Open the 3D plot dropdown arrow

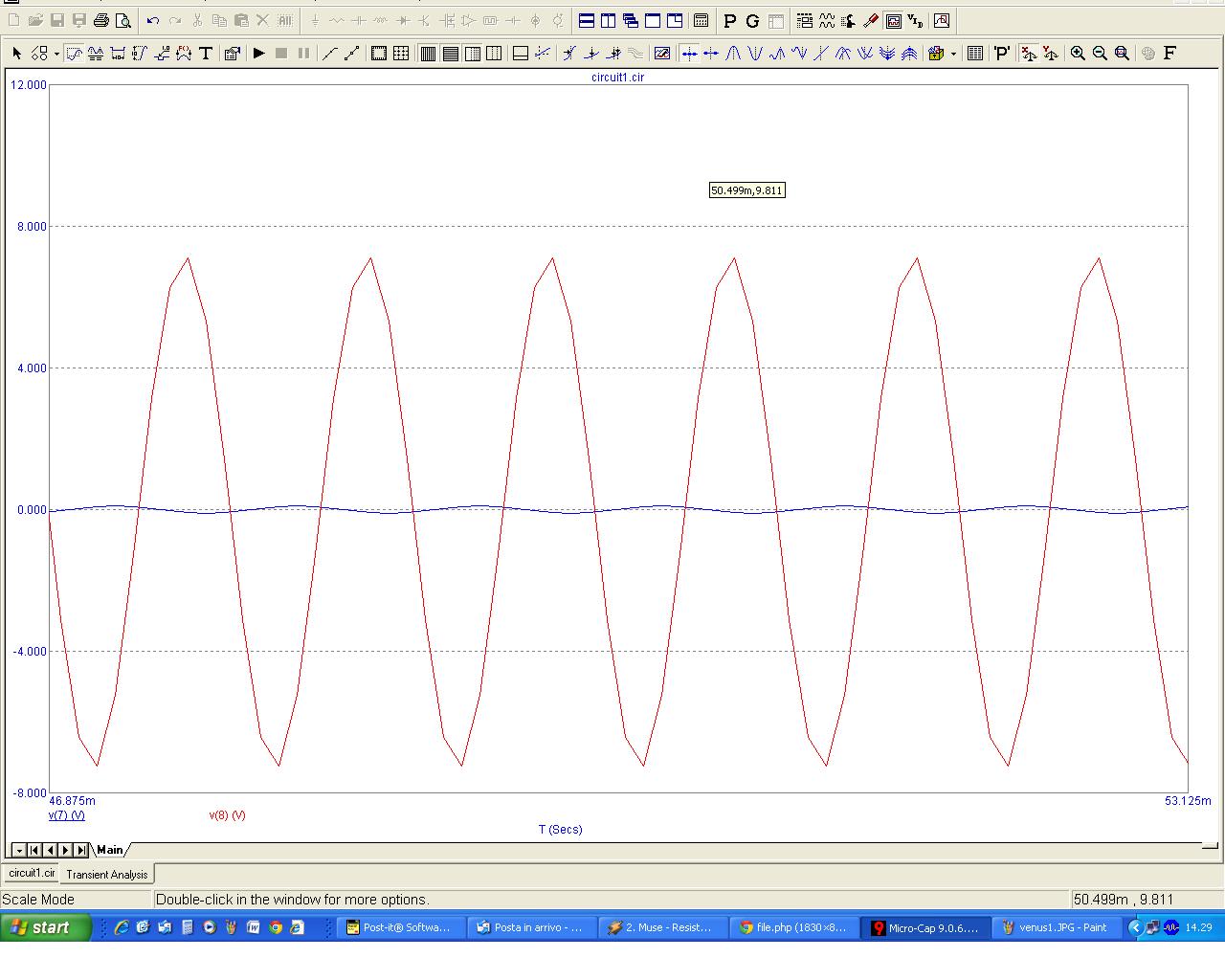coord(953,54)
